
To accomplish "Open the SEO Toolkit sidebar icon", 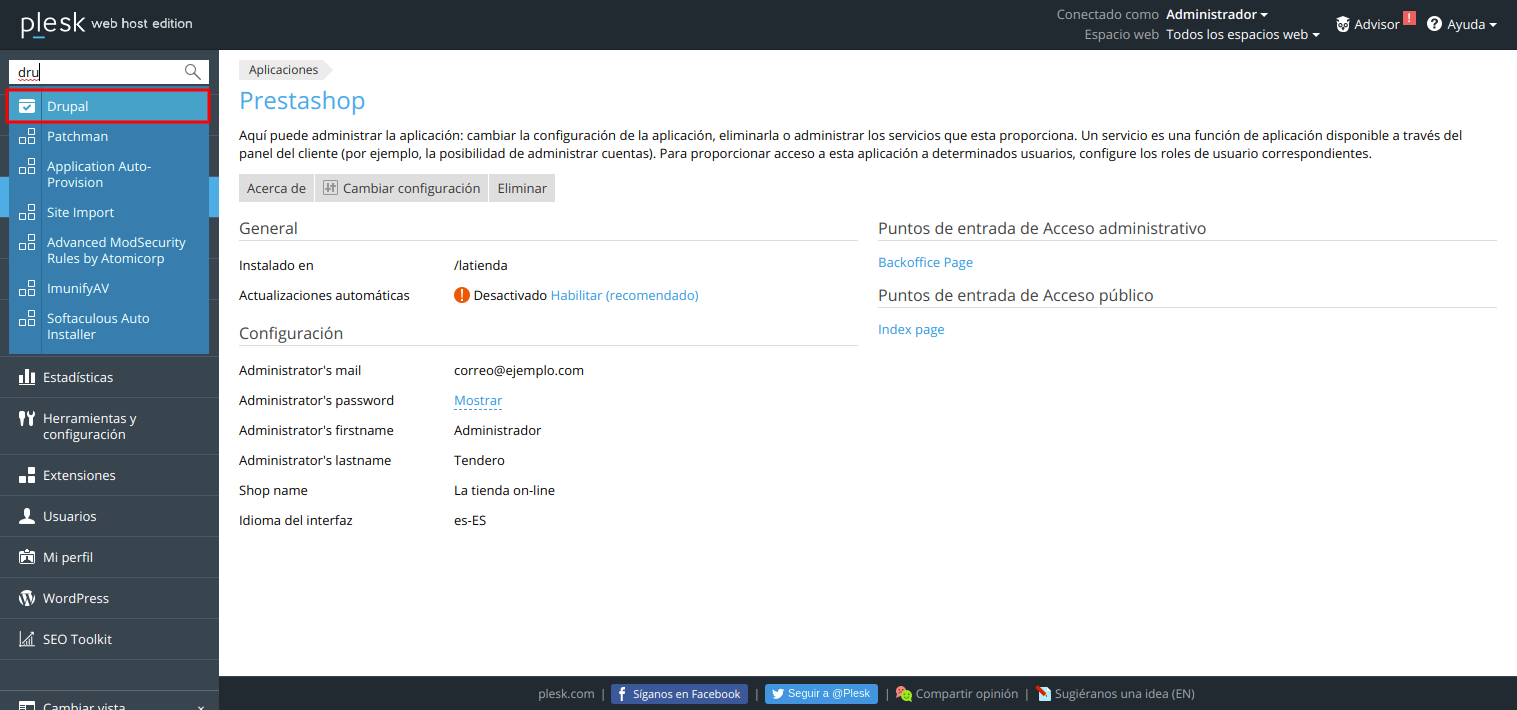I will (27, 639).
